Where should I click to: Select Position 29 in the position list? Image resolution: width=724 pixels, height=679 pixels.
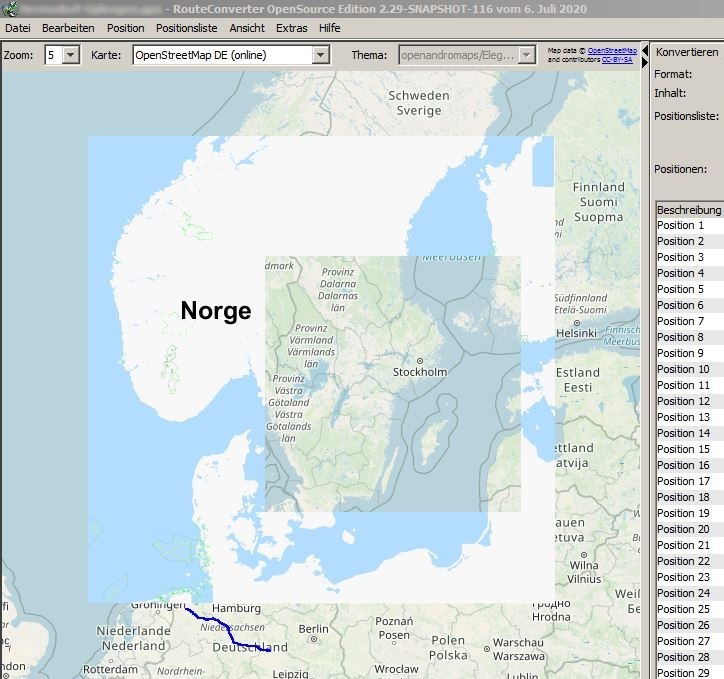(x=683, y=672)
